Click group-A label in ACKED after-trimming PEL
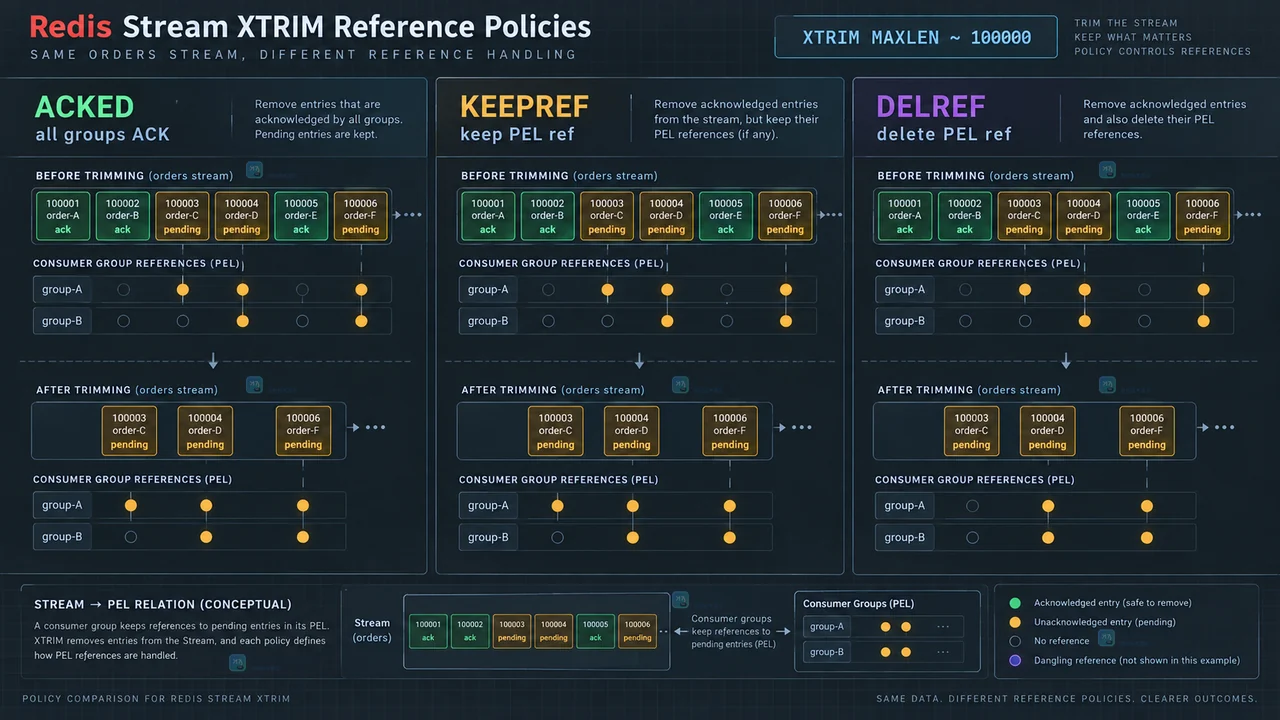Viewport: 1280px width, 720px height. pos(63,505)
